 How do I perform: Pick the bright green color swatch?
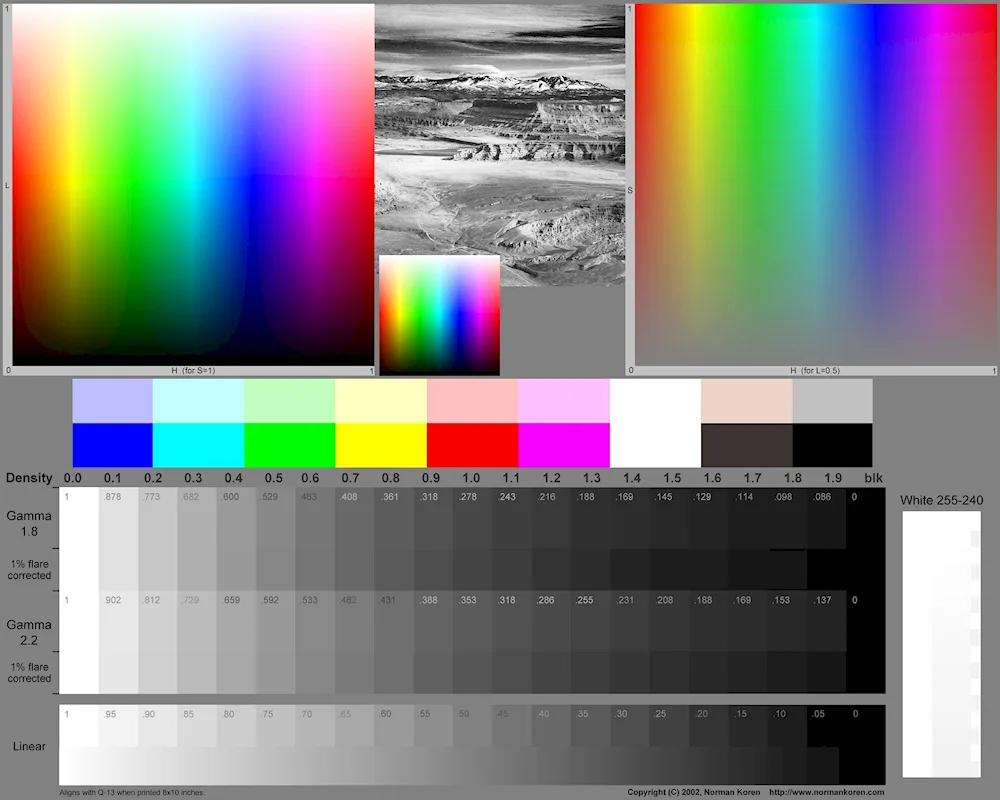click(x=289, y=445)
